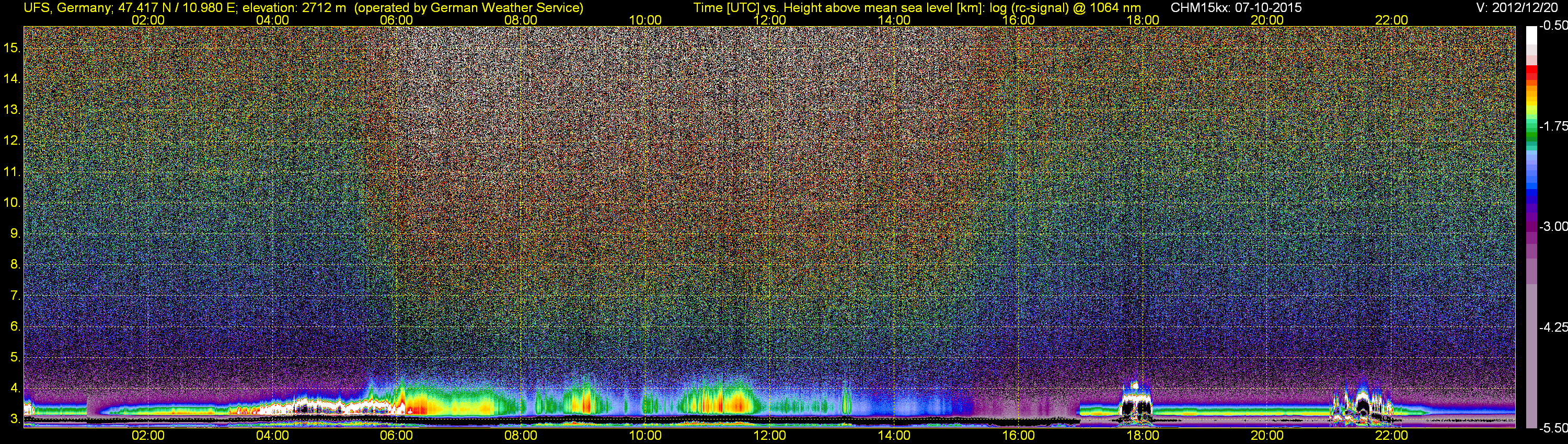This screenshot has width=1568, height=444.
Task: Click the 02:00 label on the bottom time axis
Action: point(148,436)
